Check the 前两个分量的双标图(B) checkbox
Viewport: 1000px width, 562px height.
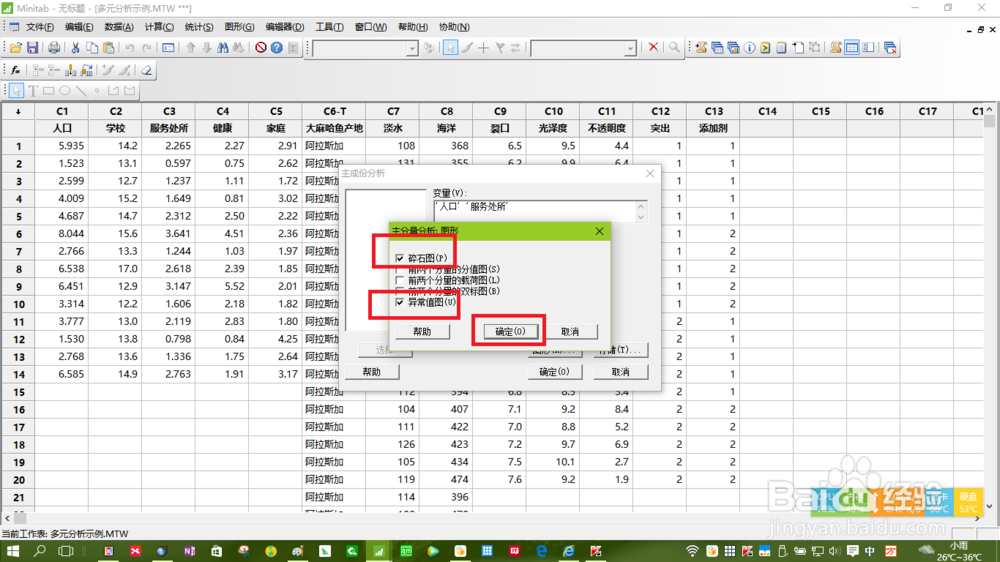click(x=400, y=291)
